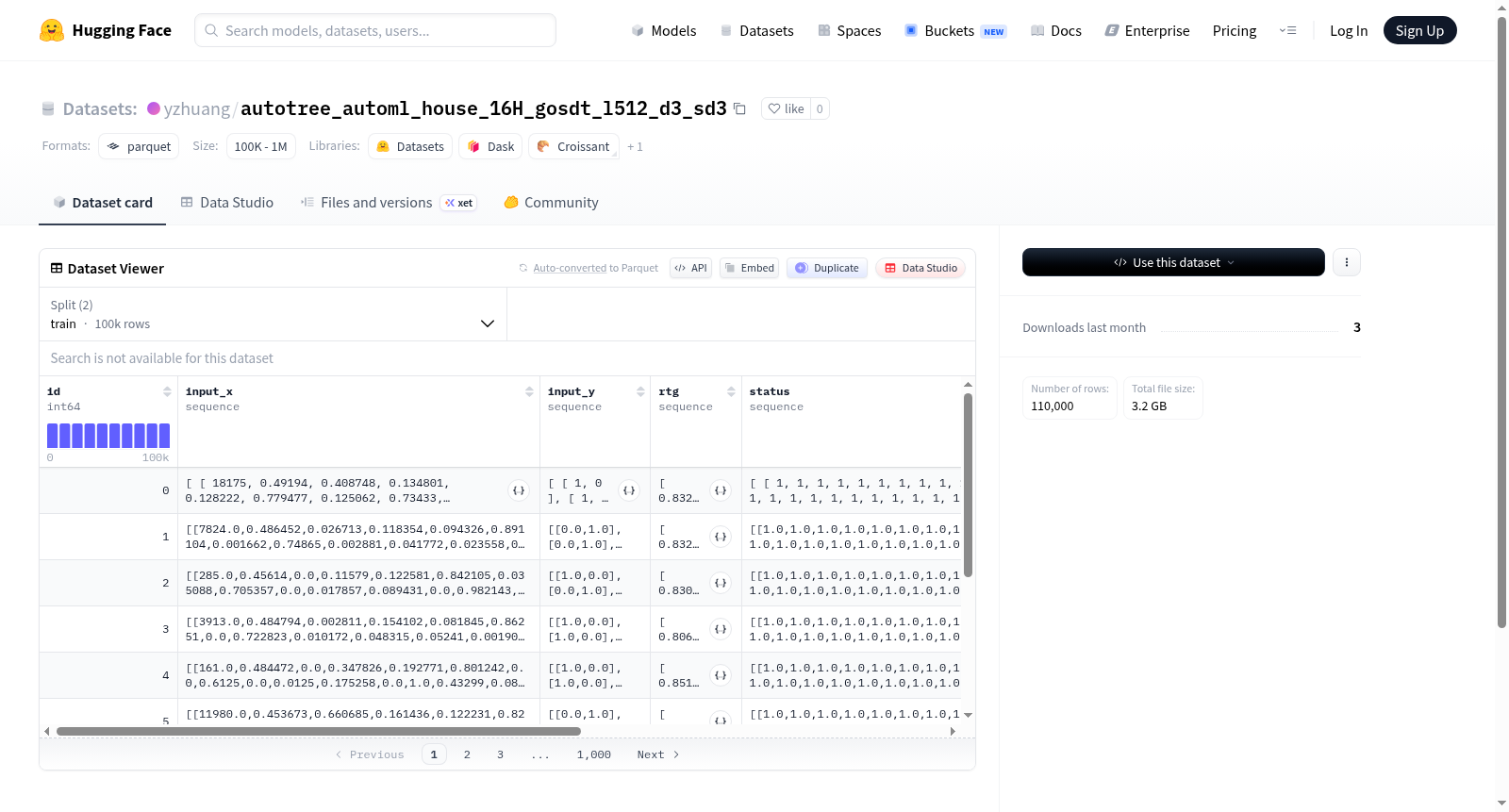Click the Duplicate button

827,268
